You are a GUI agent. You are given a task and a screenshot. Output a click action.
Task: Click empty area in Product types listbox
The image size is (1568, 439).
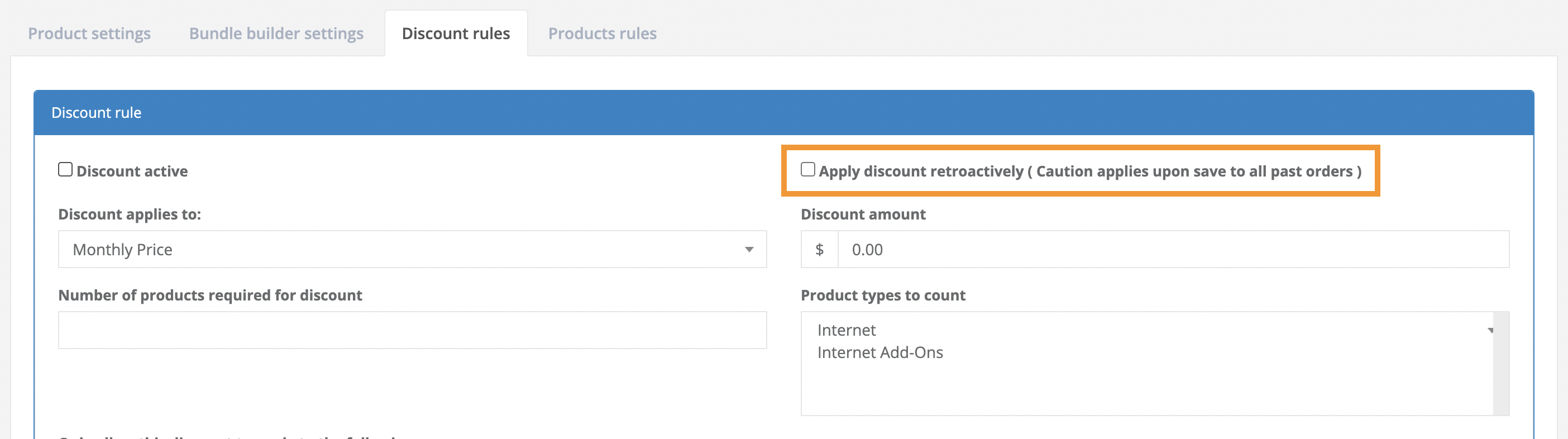pos(1144,390)
